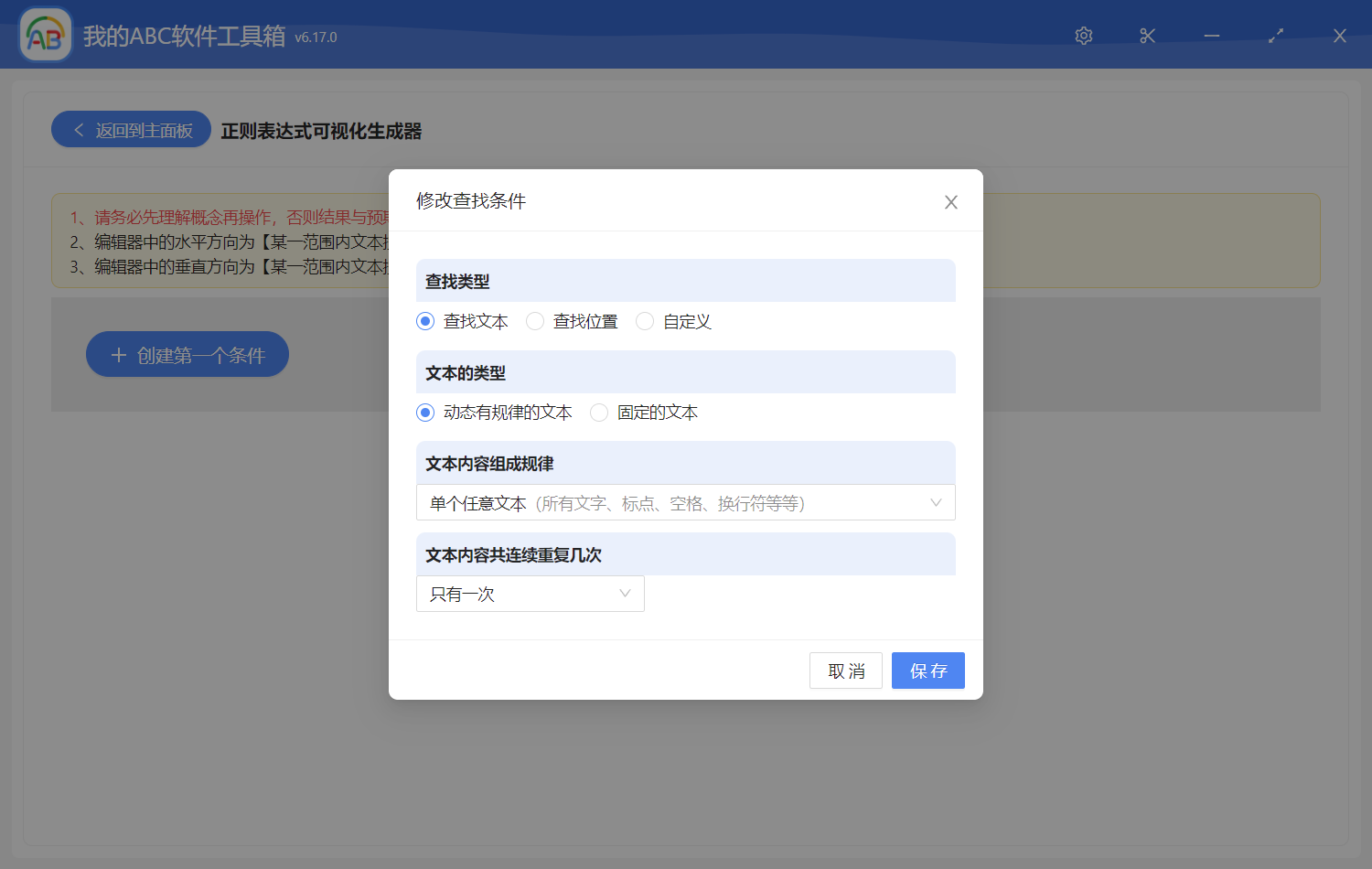Minimize the application window

pos(1212,36)
